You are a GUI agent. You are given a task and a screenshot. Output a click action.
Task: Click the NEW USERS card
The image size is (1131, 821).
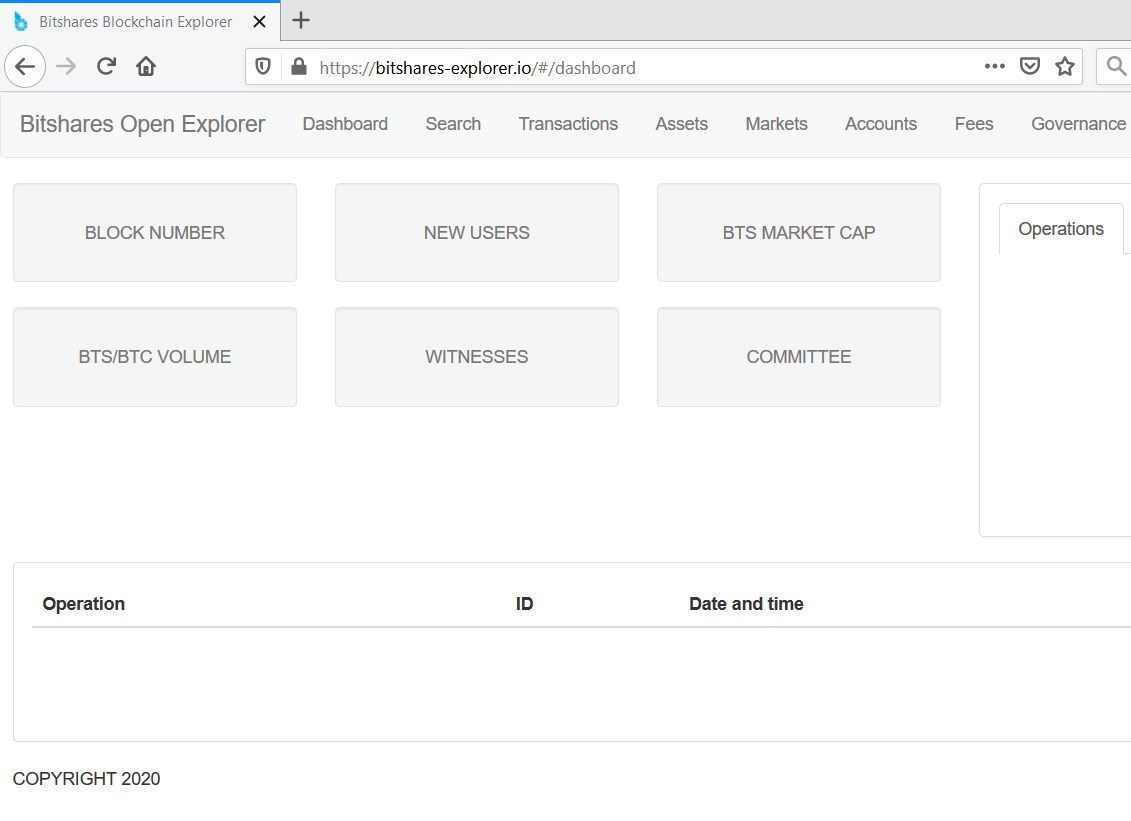[x=477, y=232]
